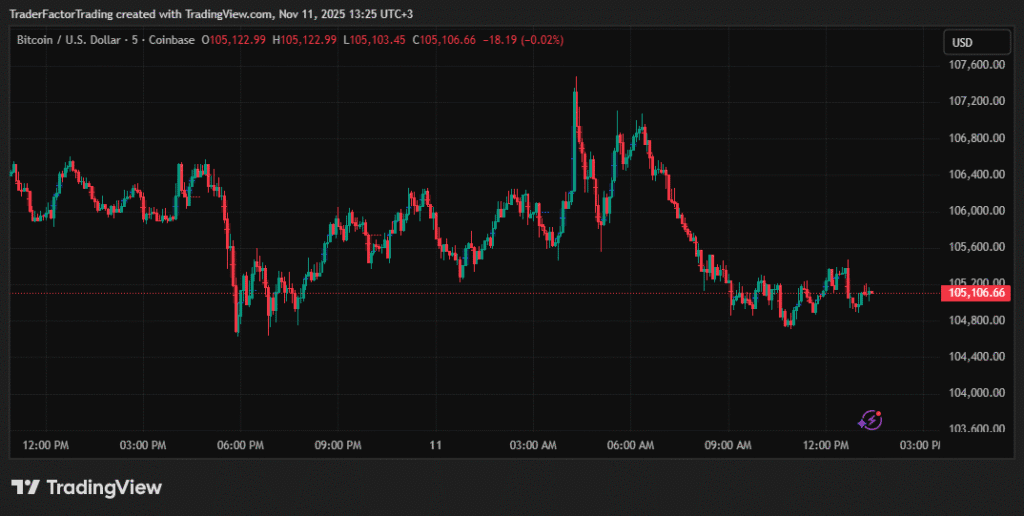The image size is (1024, 516).
Task: Click the -18.19 (-0.02%) change value
Action: 523,40
